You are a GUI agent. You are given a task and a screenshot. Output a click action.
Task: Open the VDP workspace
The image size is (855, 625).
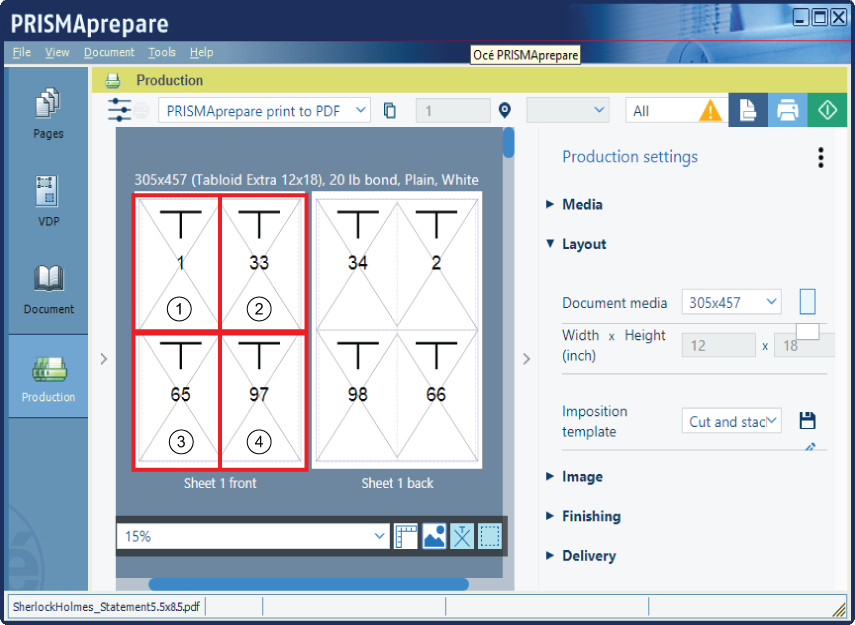[48, 201]
